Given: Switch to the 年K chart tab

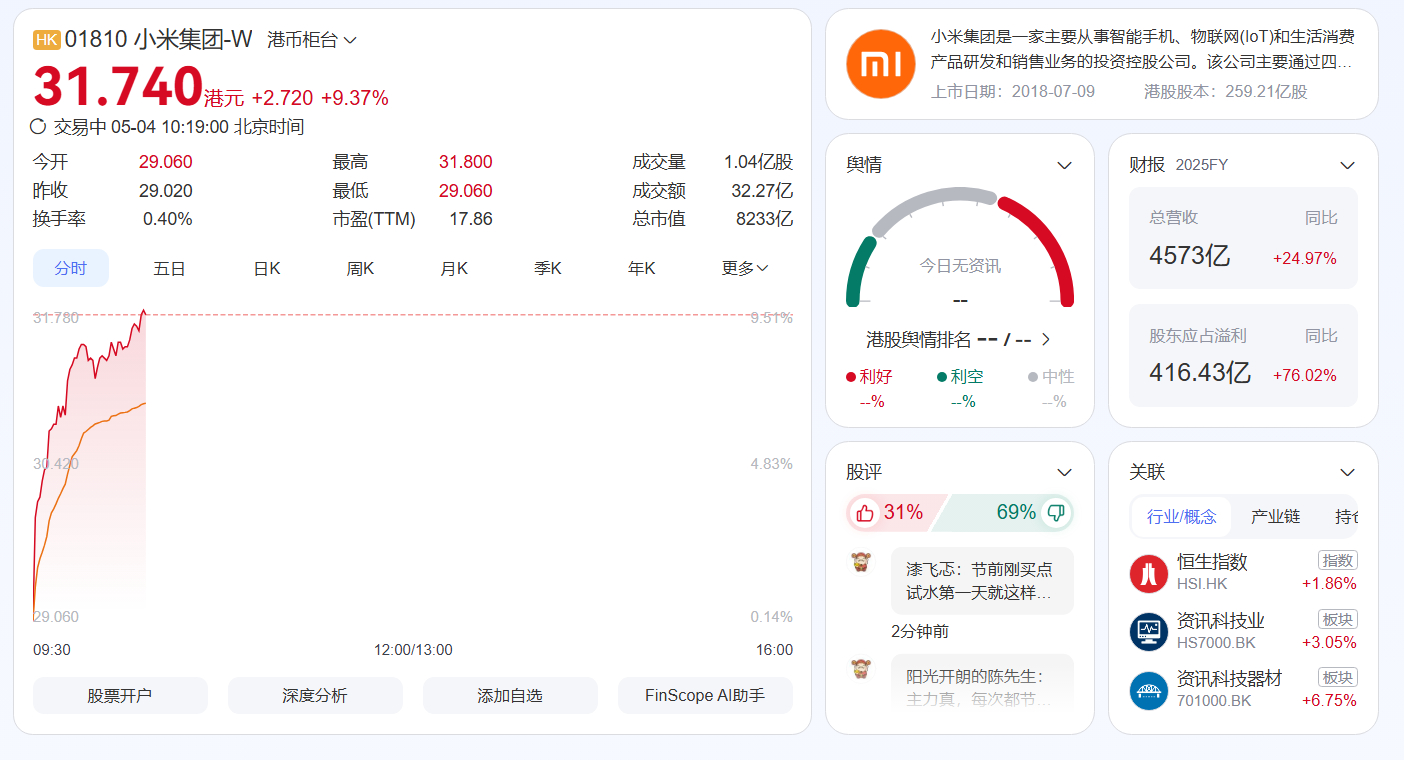Looking at the screenshot, I should 642,268.
